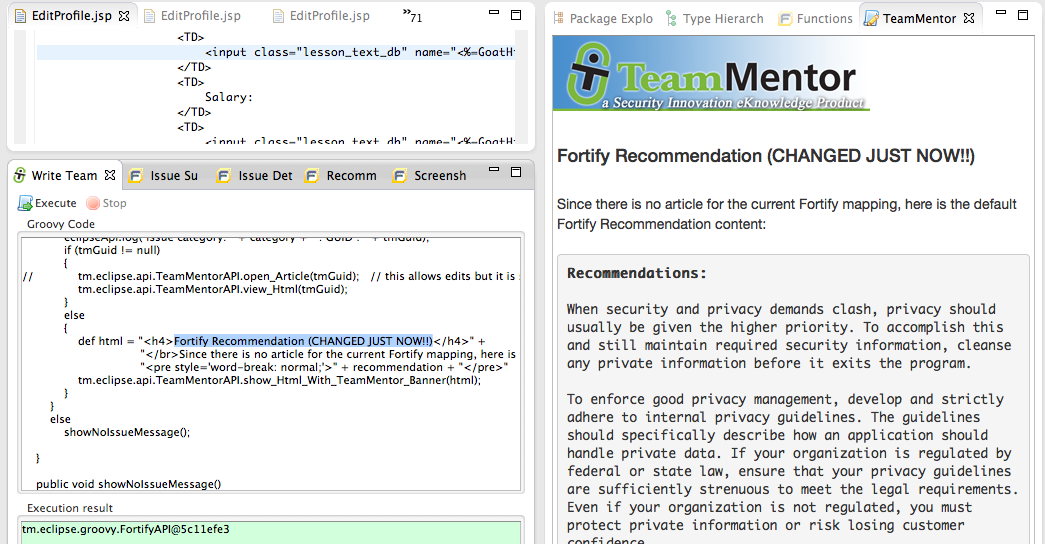Click the Screensh tab's F icon
1045x544 pixels.
click(x=400, y=176)
